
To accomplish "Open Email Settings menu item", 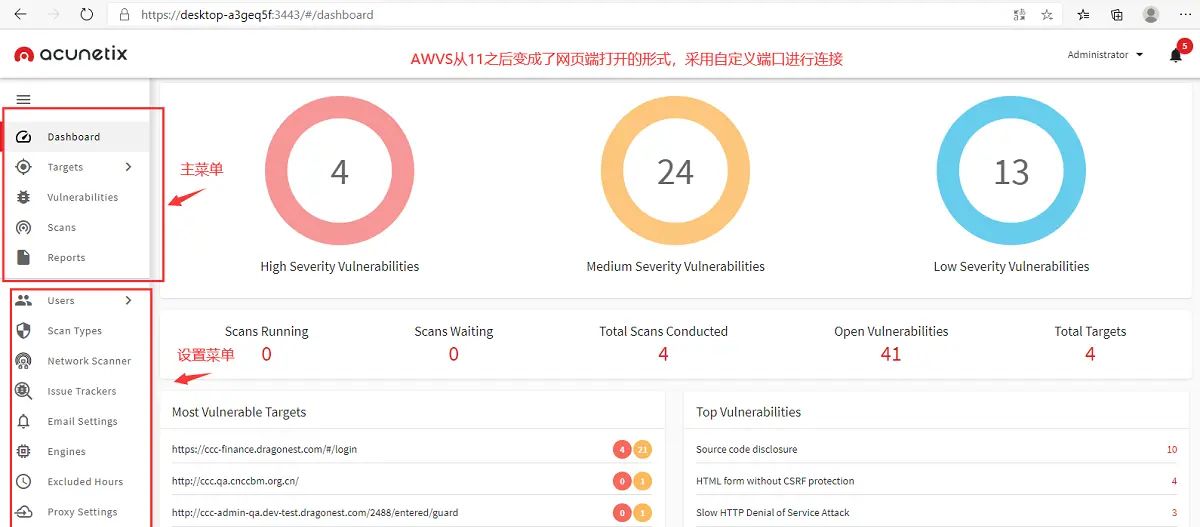I will click(82, 421).
